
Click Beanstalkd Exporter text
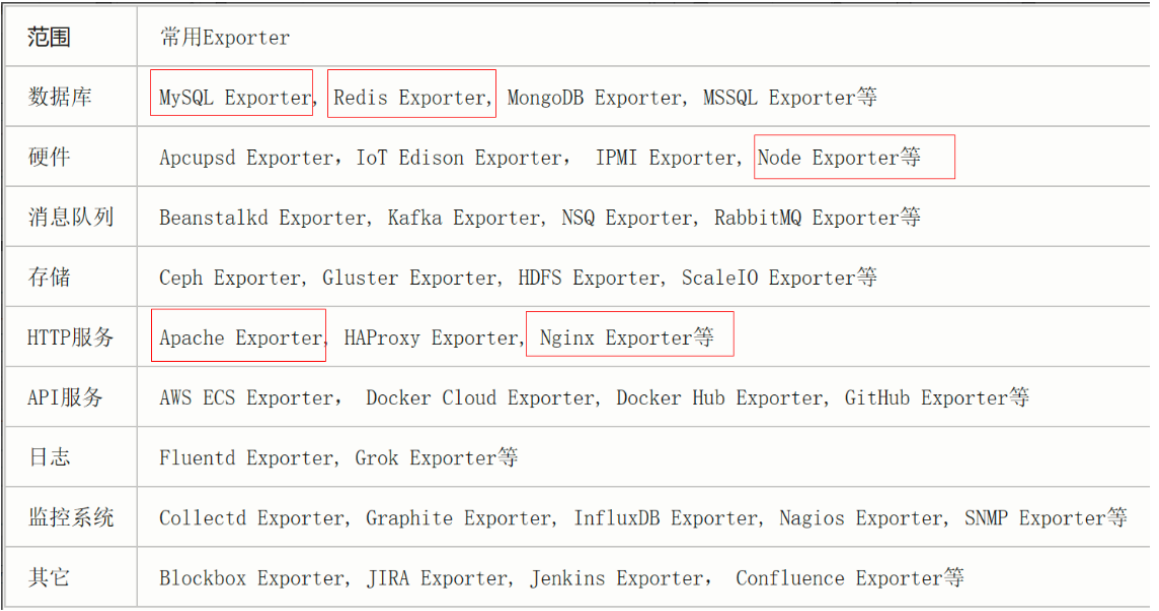tap(262, 217)
